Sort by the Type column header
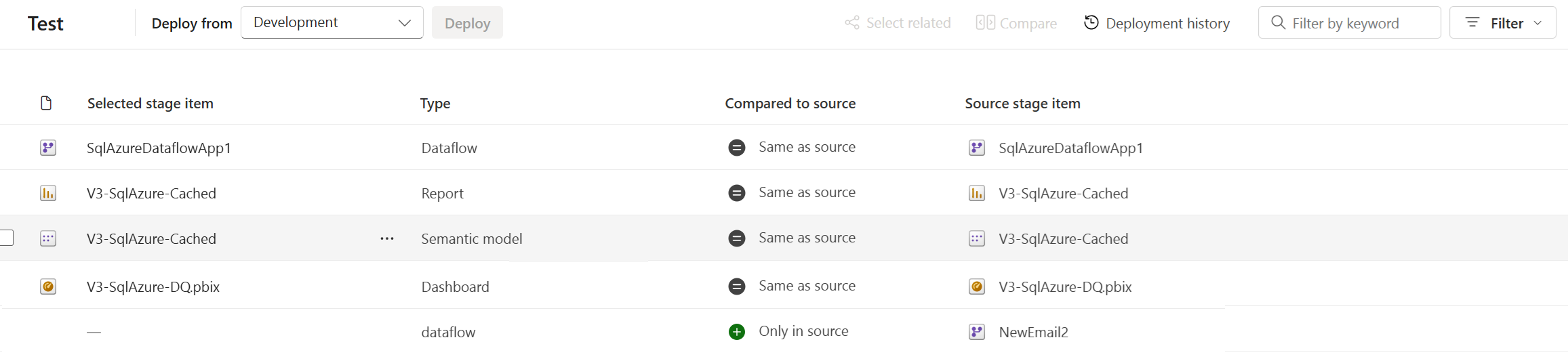 (435, 104)
